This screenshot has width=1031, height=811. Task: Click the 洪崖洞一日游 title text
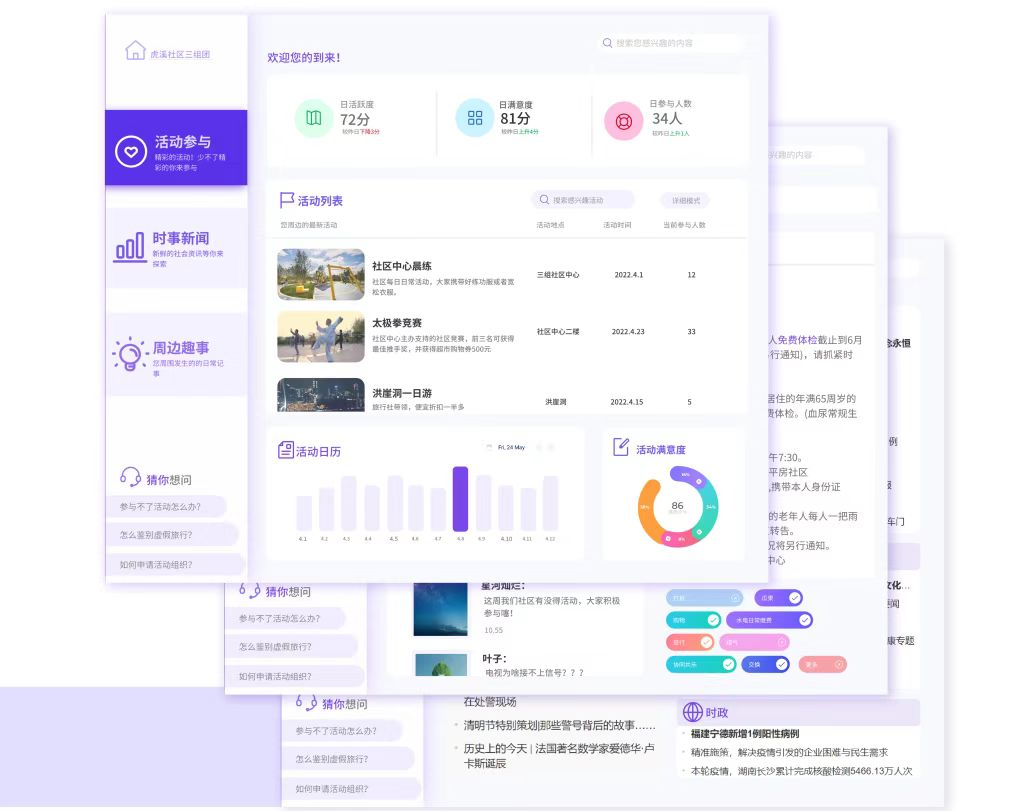[402, 393]
